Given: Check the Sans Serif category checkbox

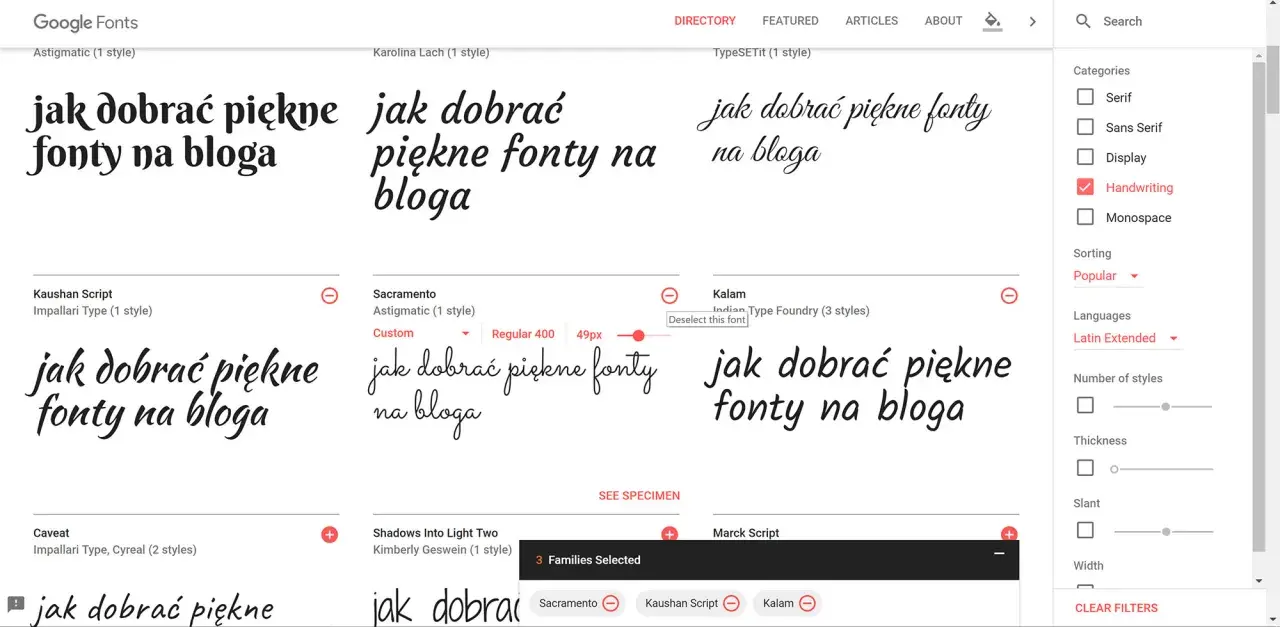Looking at the screenshot, I should tap(1085, 127).
